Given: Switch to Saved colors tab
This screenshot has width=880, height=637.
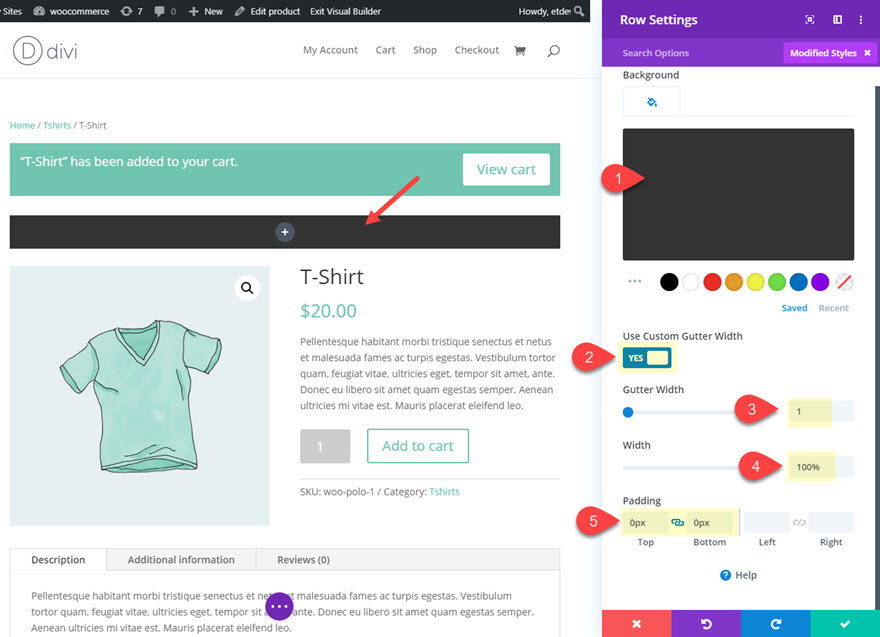Looking at the screenshot, I should pos(794,308).
